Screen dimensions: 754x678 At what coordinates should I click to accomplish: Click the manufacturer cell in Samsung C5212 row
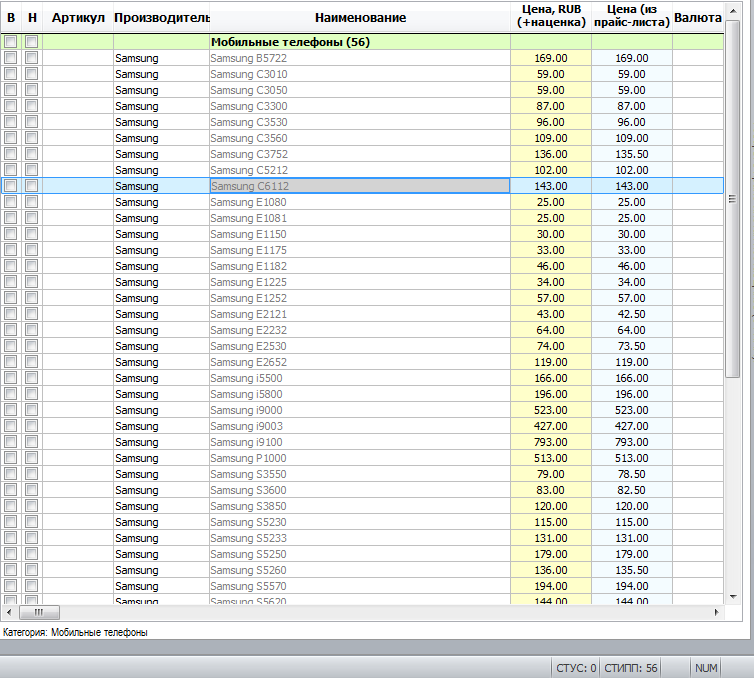(x=162, y=170)
